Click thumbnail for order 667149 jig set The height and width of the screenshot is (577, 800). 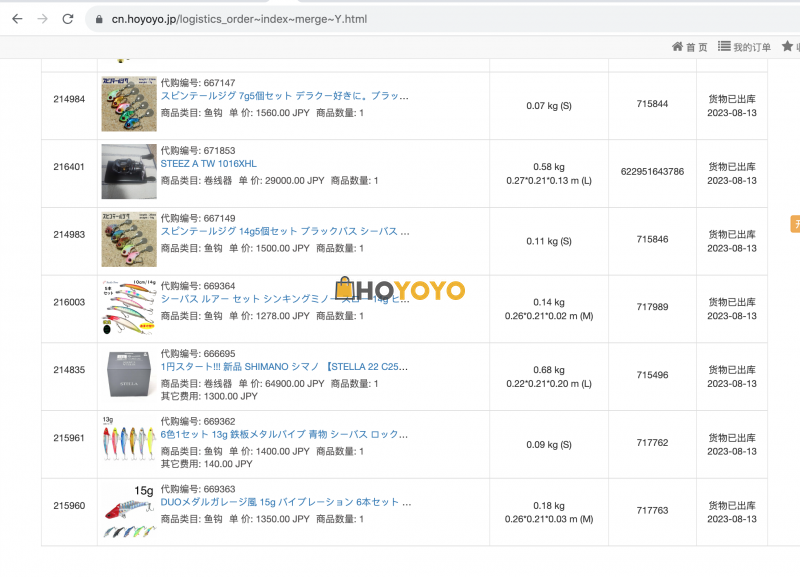tap(129, 239)
